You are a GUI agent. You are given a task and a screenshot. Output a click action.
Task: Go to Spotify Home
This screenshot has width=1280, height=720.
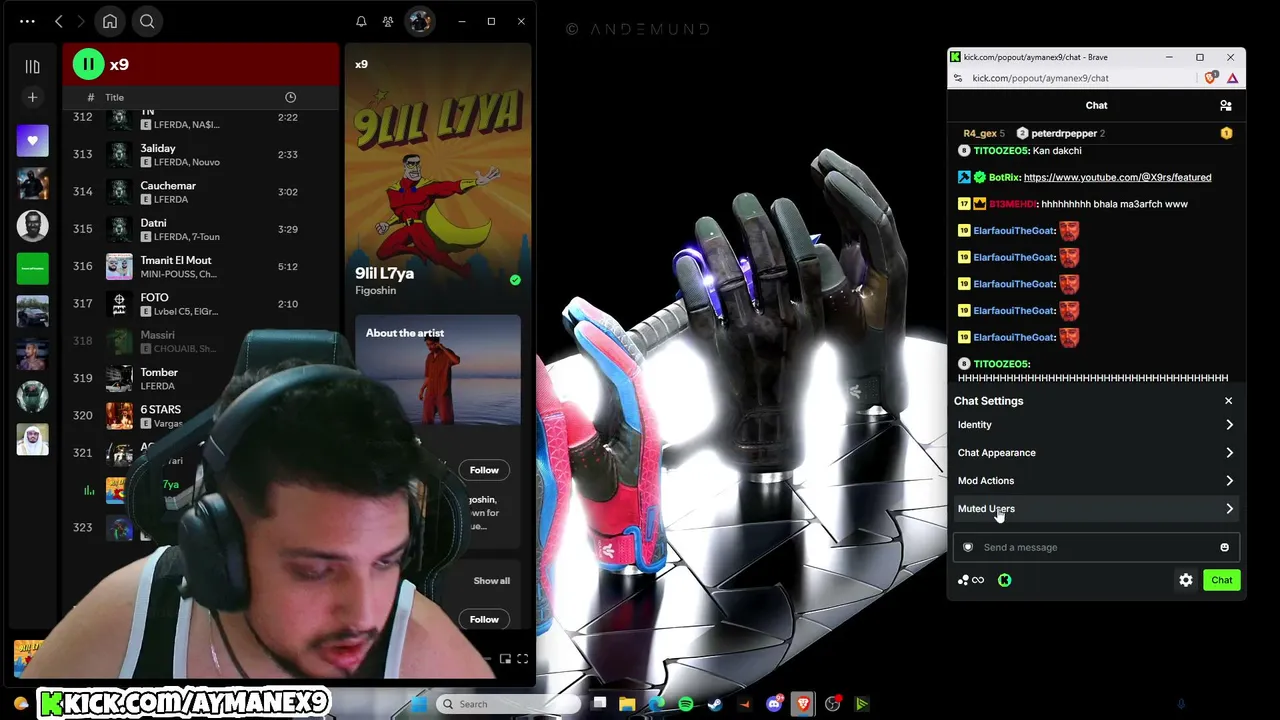click(110, 21)
